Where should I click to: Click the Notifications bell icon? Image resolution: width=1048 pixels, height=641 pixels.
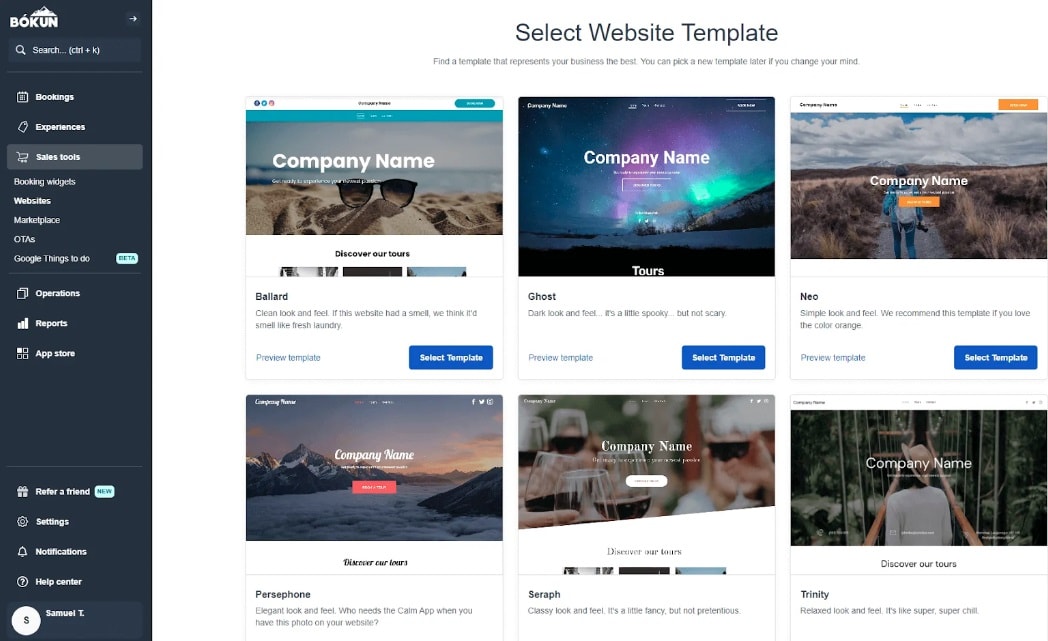pyautogui.click(x=22, y=552)
